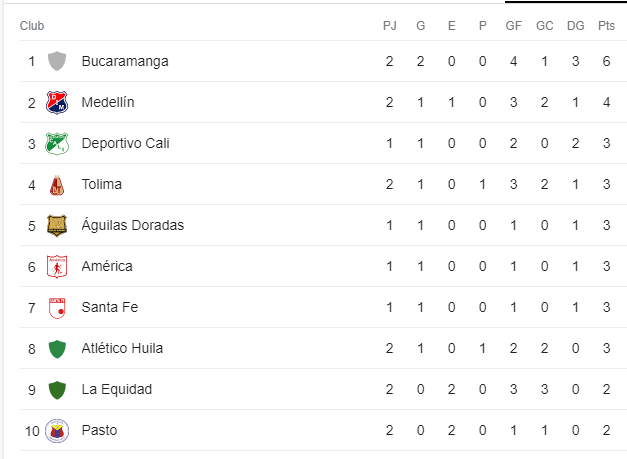Image resolution: width=627 pixels, height=459 pixels.
Task: Click the PJ column header
Action: point(389,26)
